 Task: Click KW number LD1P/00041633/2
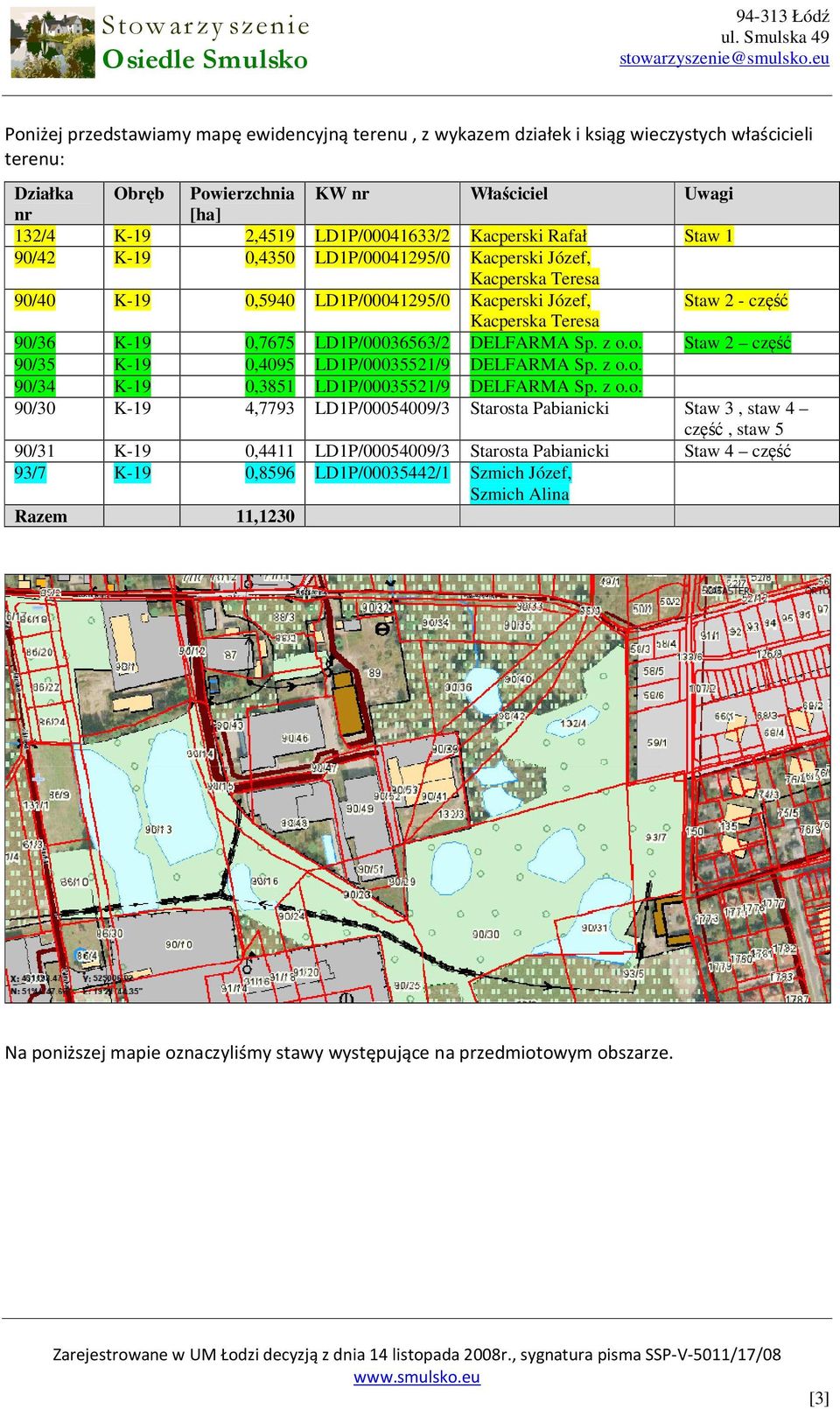coord(382,235)
